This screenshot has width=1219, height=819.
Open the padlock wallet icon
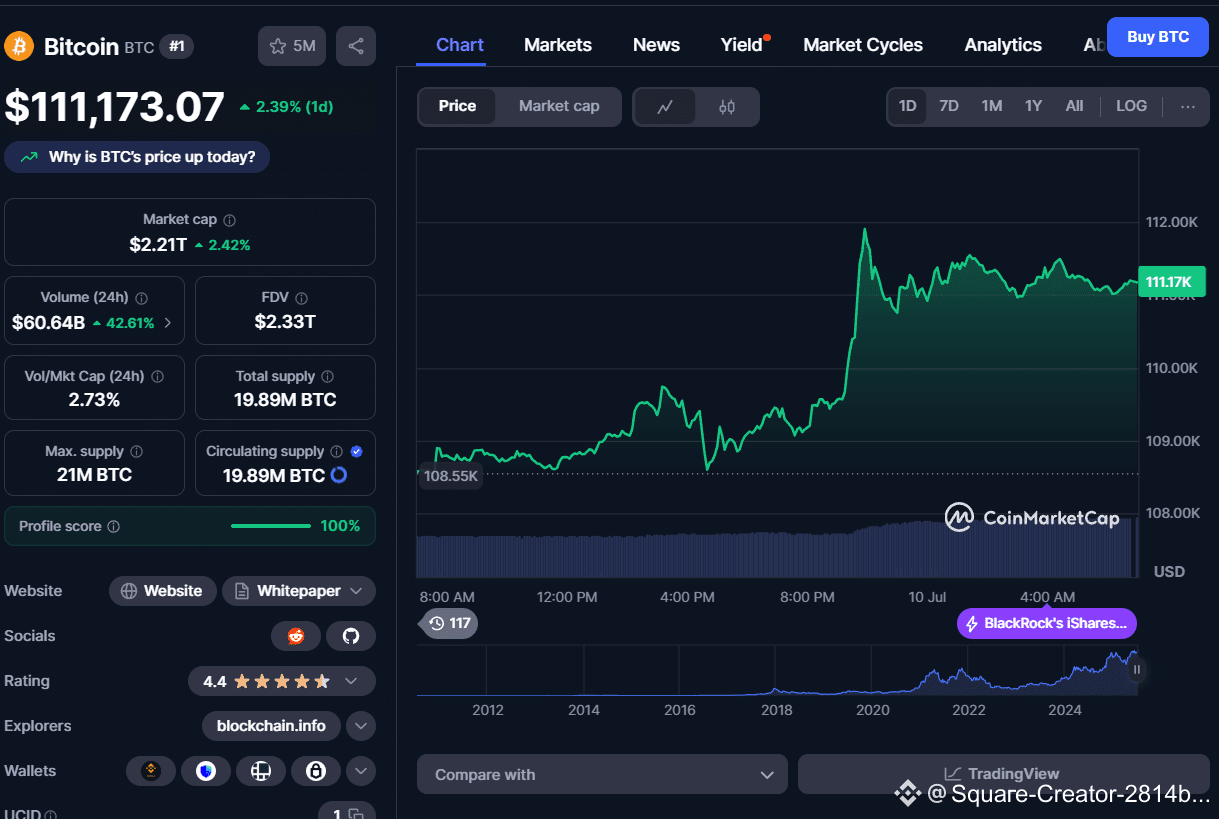[316, 771]
